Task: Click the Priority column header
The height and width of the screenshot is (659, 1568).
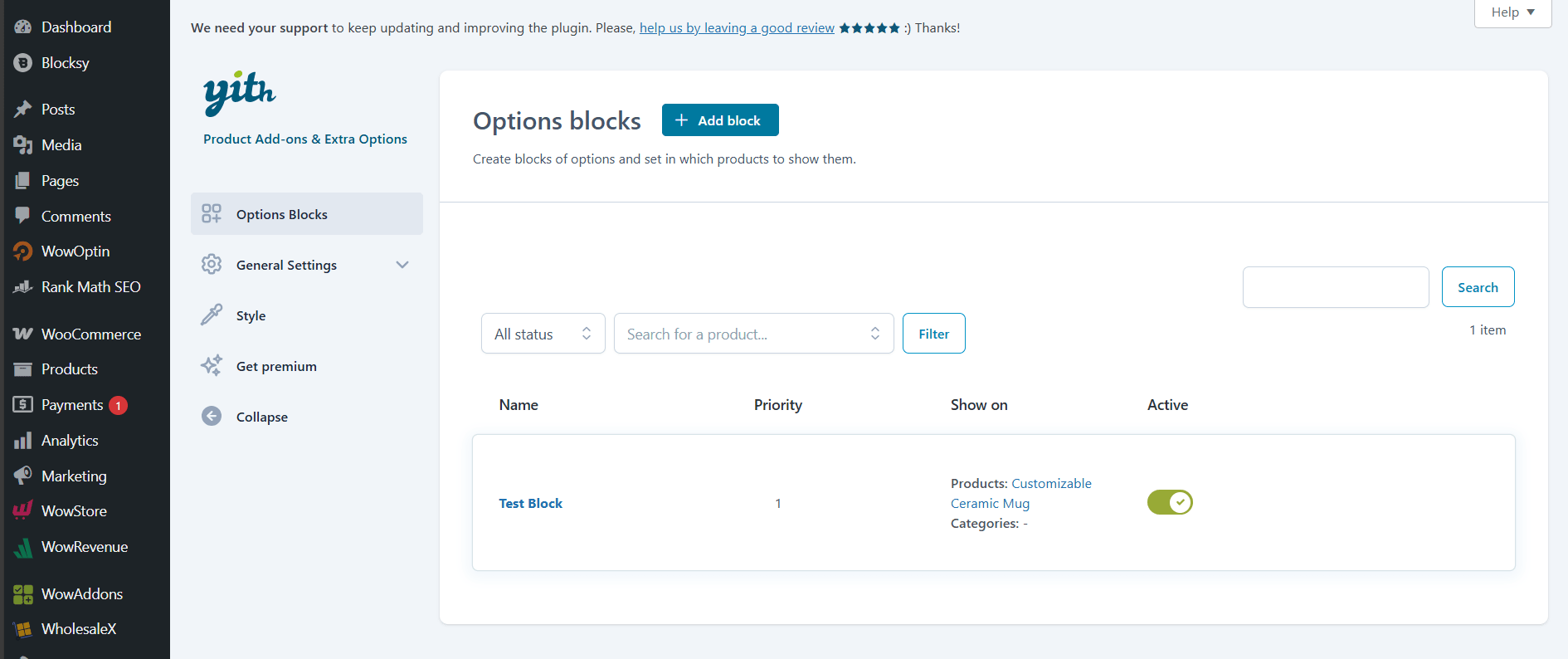Action: click(x=778, y=404)
